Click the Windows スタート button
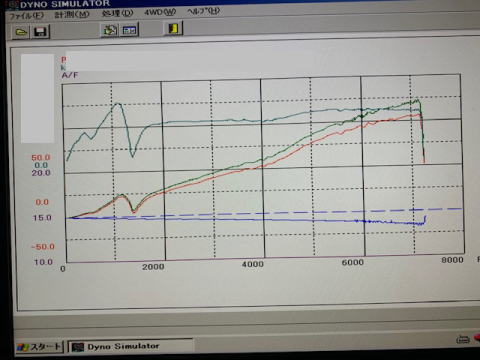The image size is (480, 360). [x=40, y=347]
